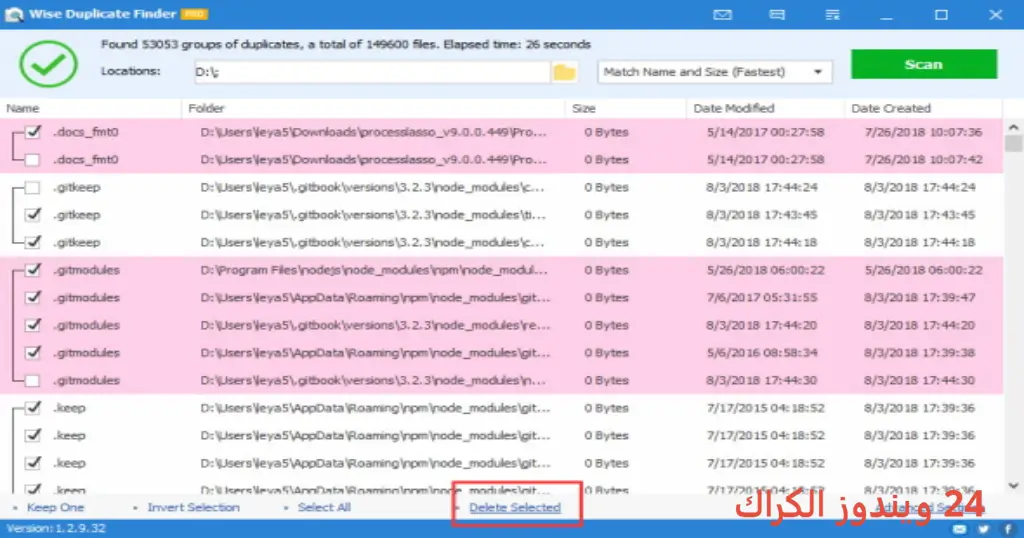
Task: Select the date cell 7/26/2018 10:07:36
Action: (x=923, y=132)
